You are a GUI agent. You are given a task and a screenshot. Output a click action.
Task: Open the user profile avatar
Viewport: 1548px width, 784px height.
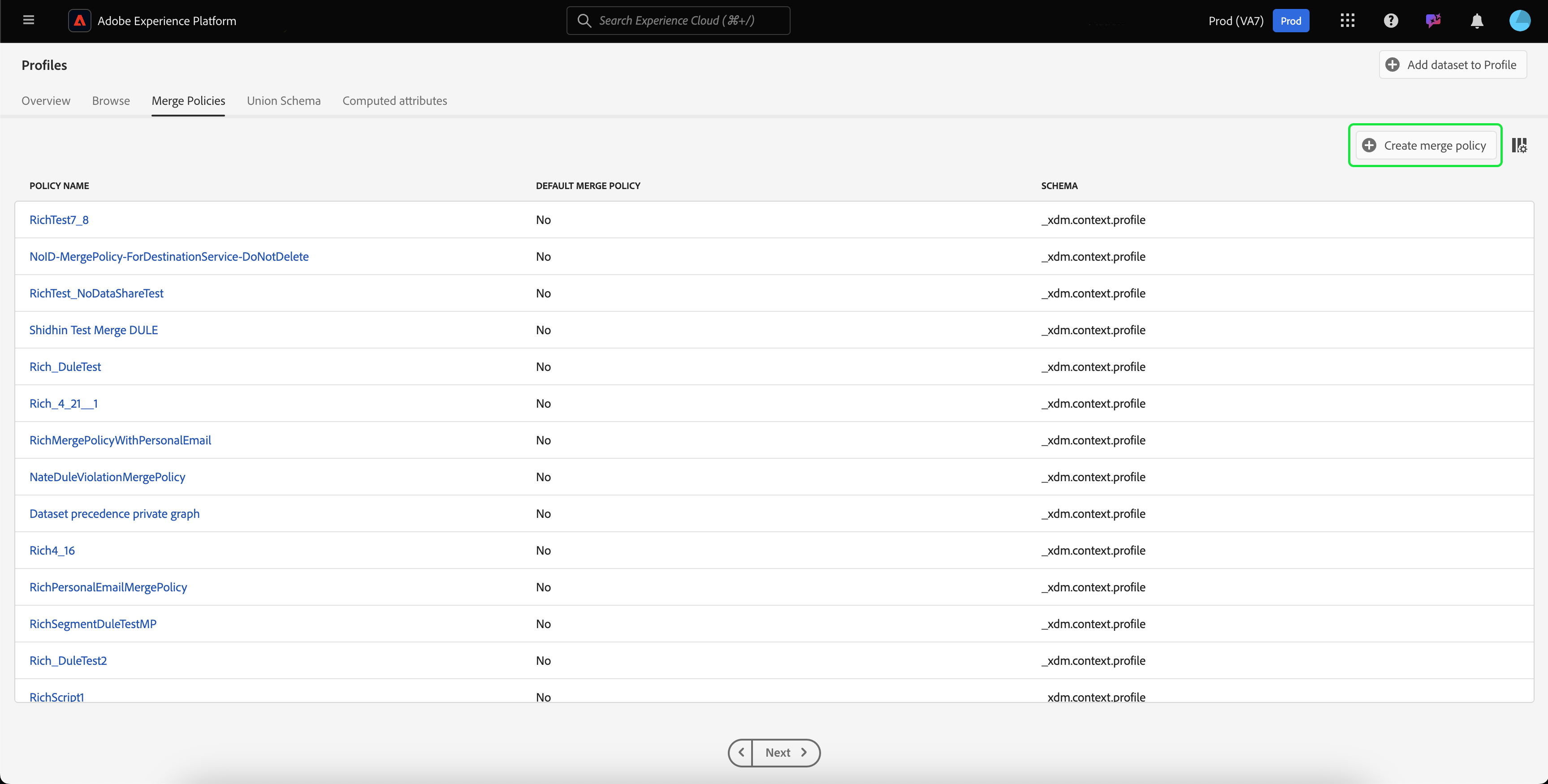pyautogui.click(x=1519, y=21)
